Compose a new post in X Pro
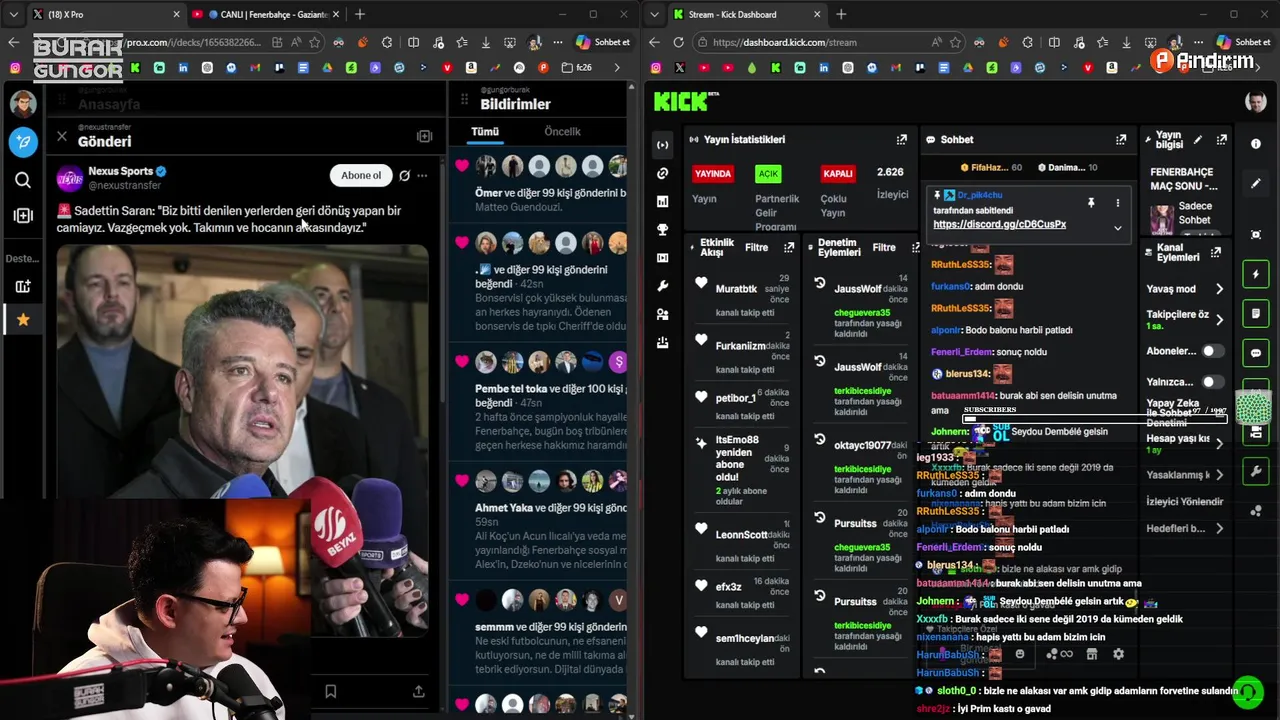Viewport: 1280px width, 720px height. click(23, 141)
